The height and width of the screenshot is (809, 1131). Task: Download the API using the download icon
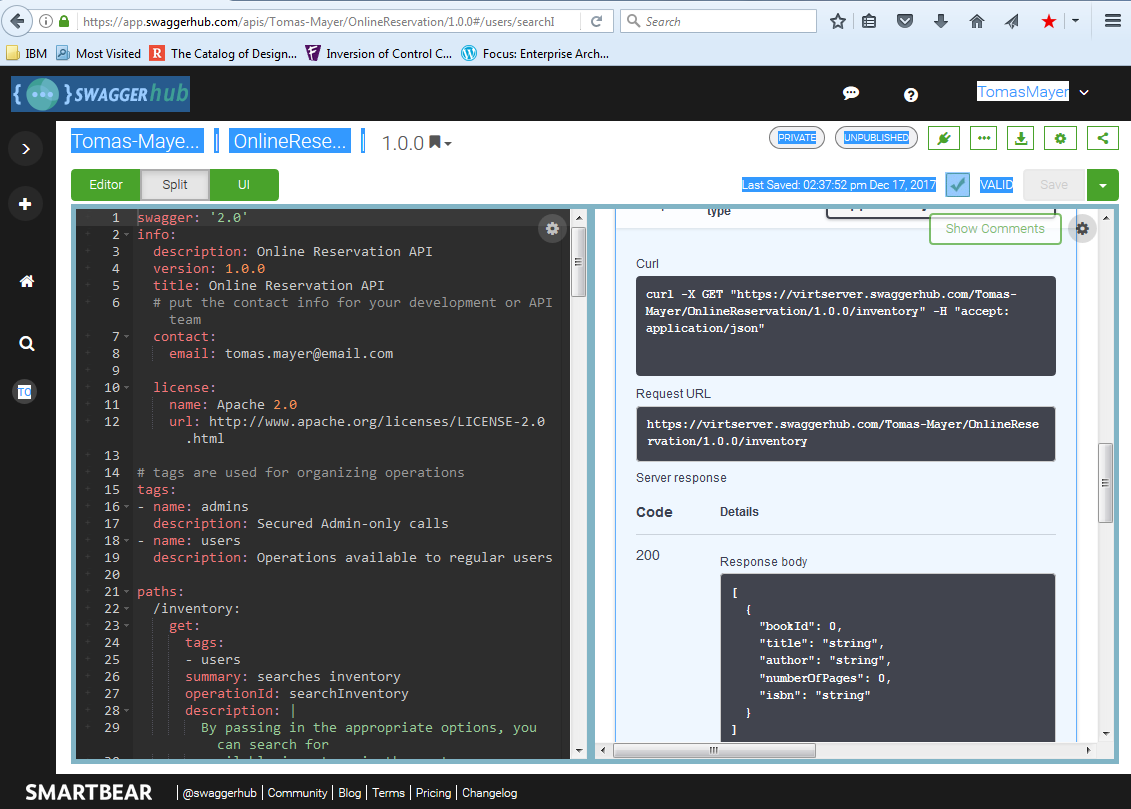(1021, 138)
